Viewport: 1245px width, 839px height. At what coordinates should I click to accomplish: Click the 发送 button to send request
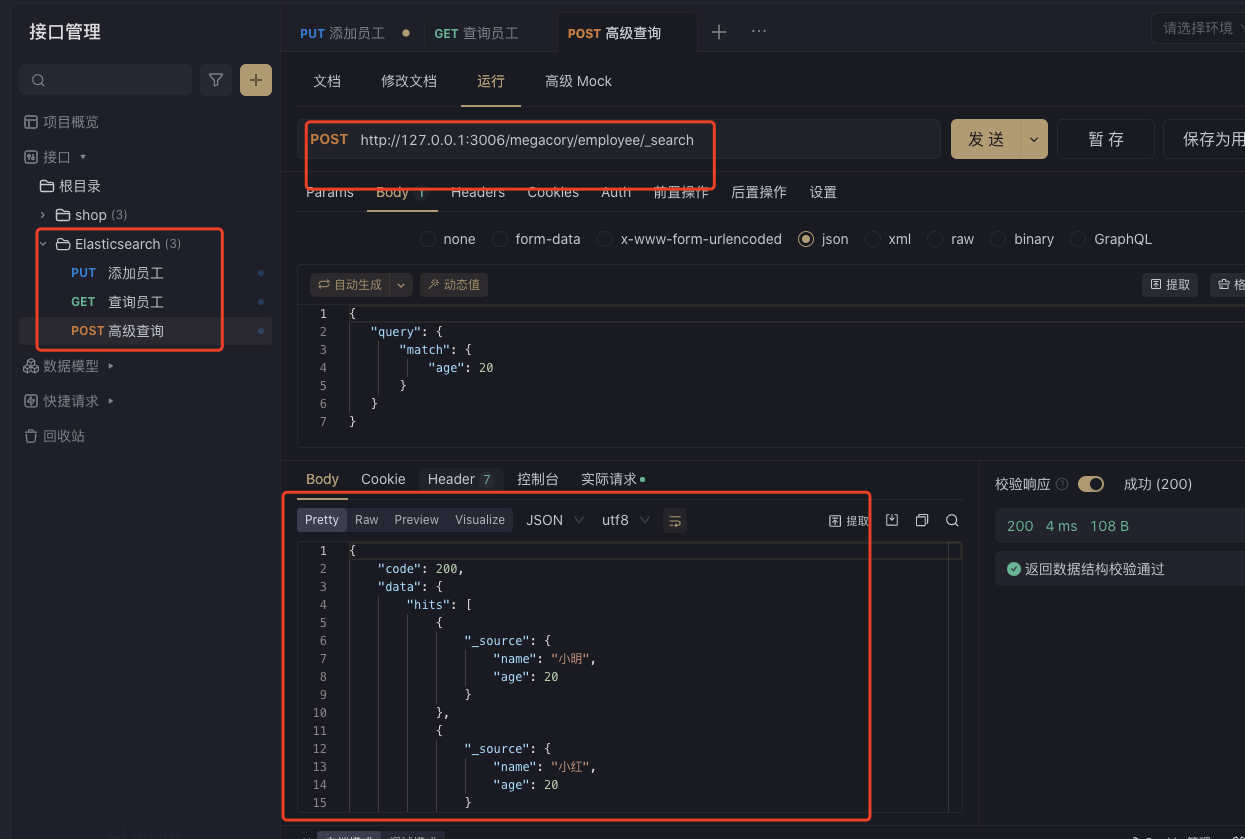tap(985, 139)
